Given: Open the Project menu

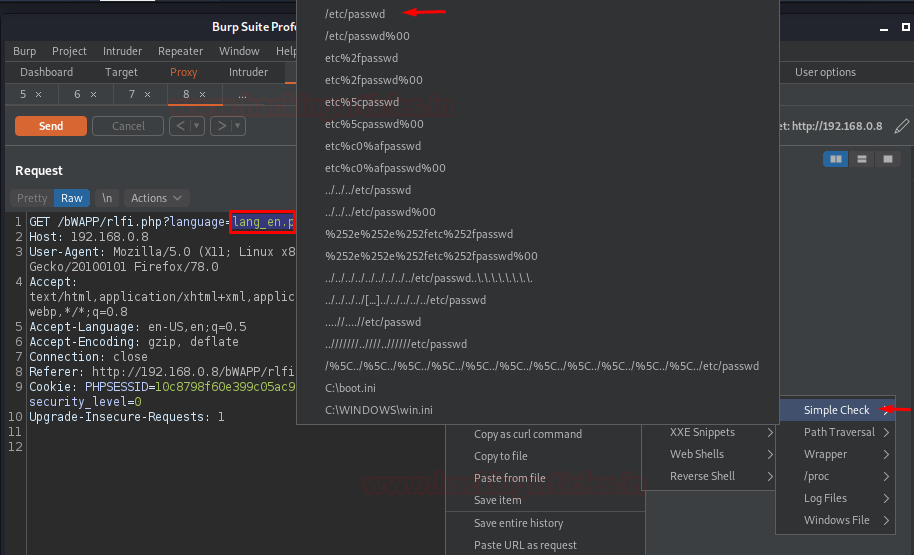Looking at the screenshot, I should tap(69, 51).
